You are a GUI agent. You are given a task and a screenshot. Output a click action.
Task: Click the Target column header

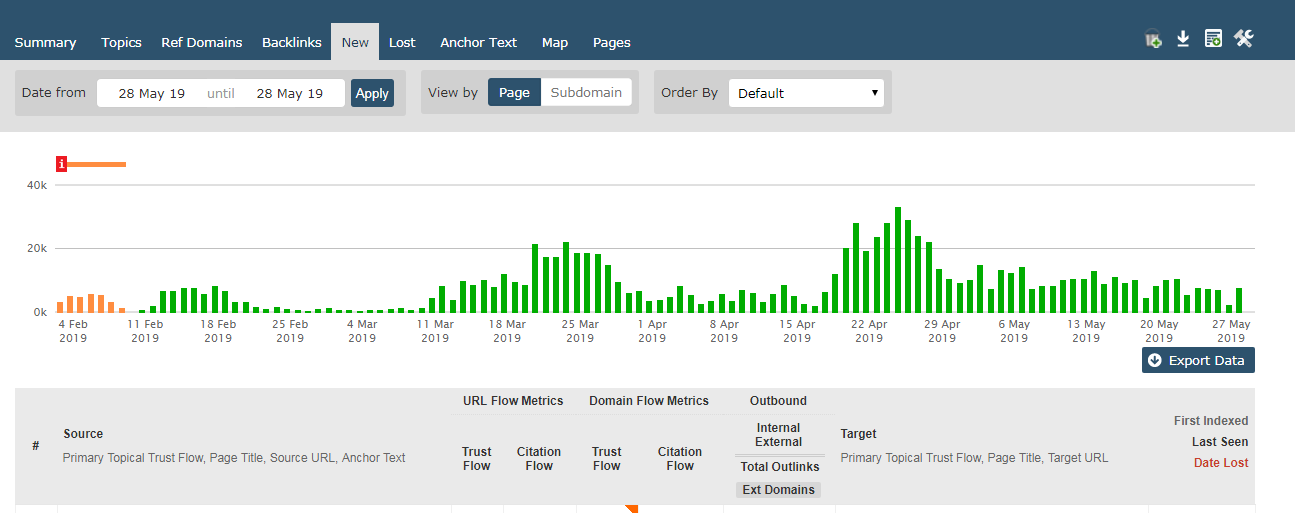tap(859, 434)
